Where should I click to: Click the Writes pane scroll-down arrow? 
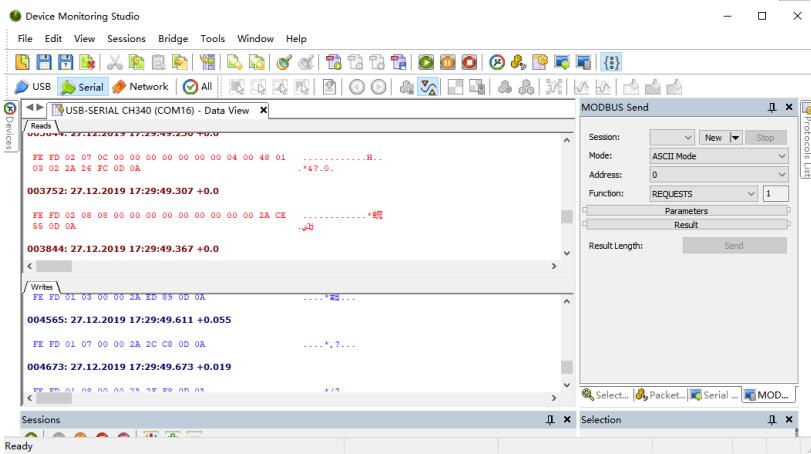[567, 385]
